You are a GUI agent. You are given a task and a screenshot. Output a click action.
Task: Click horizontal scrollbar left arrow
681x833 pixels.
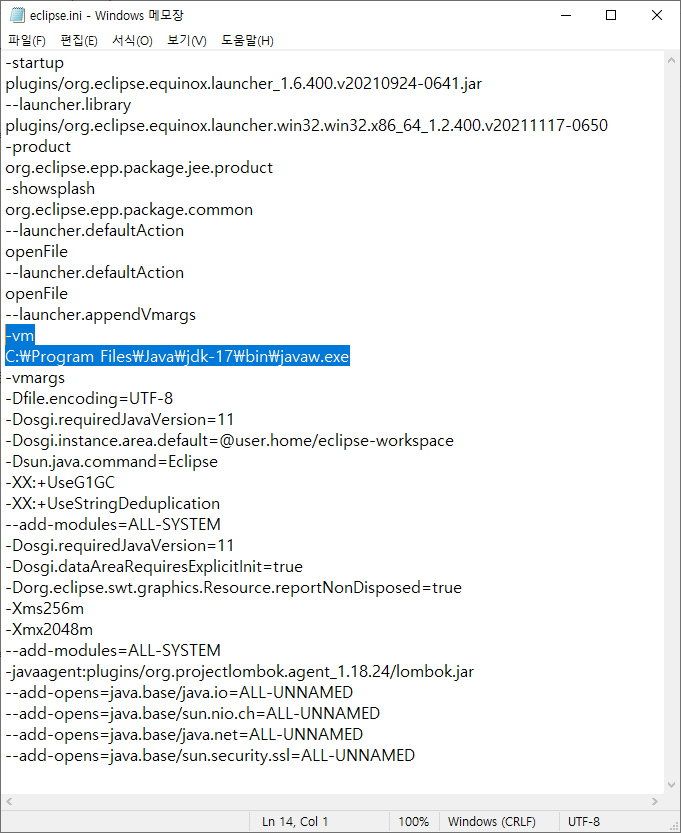click(x=9, y=802)
